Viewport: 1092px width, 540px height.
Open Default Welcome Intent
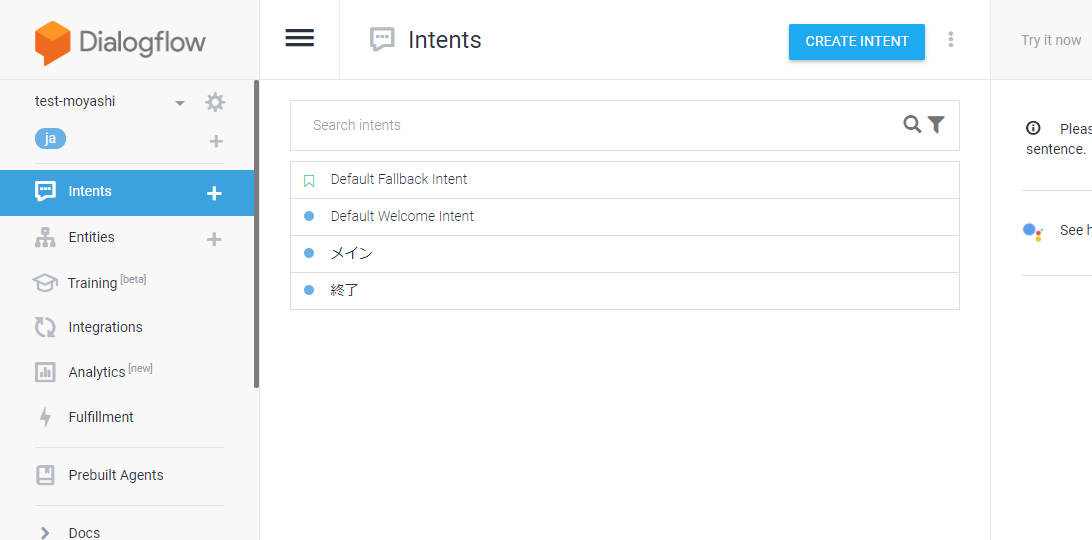(x=625, y=217)
